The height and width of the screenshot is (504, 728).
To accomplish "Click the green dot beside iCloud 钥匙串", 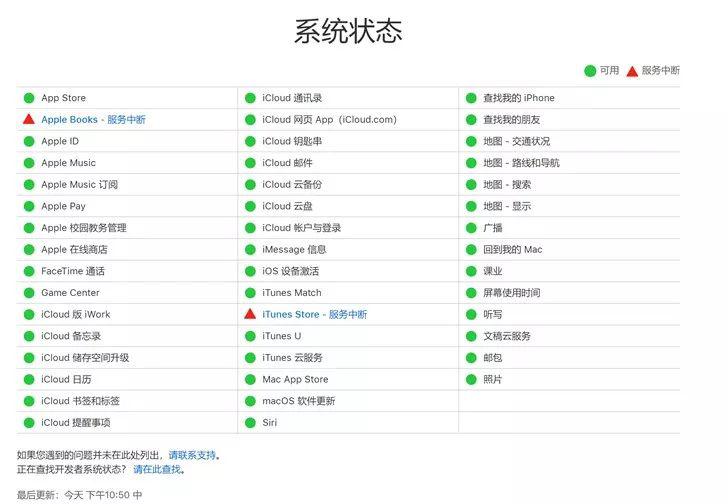I will coord(250,141).
